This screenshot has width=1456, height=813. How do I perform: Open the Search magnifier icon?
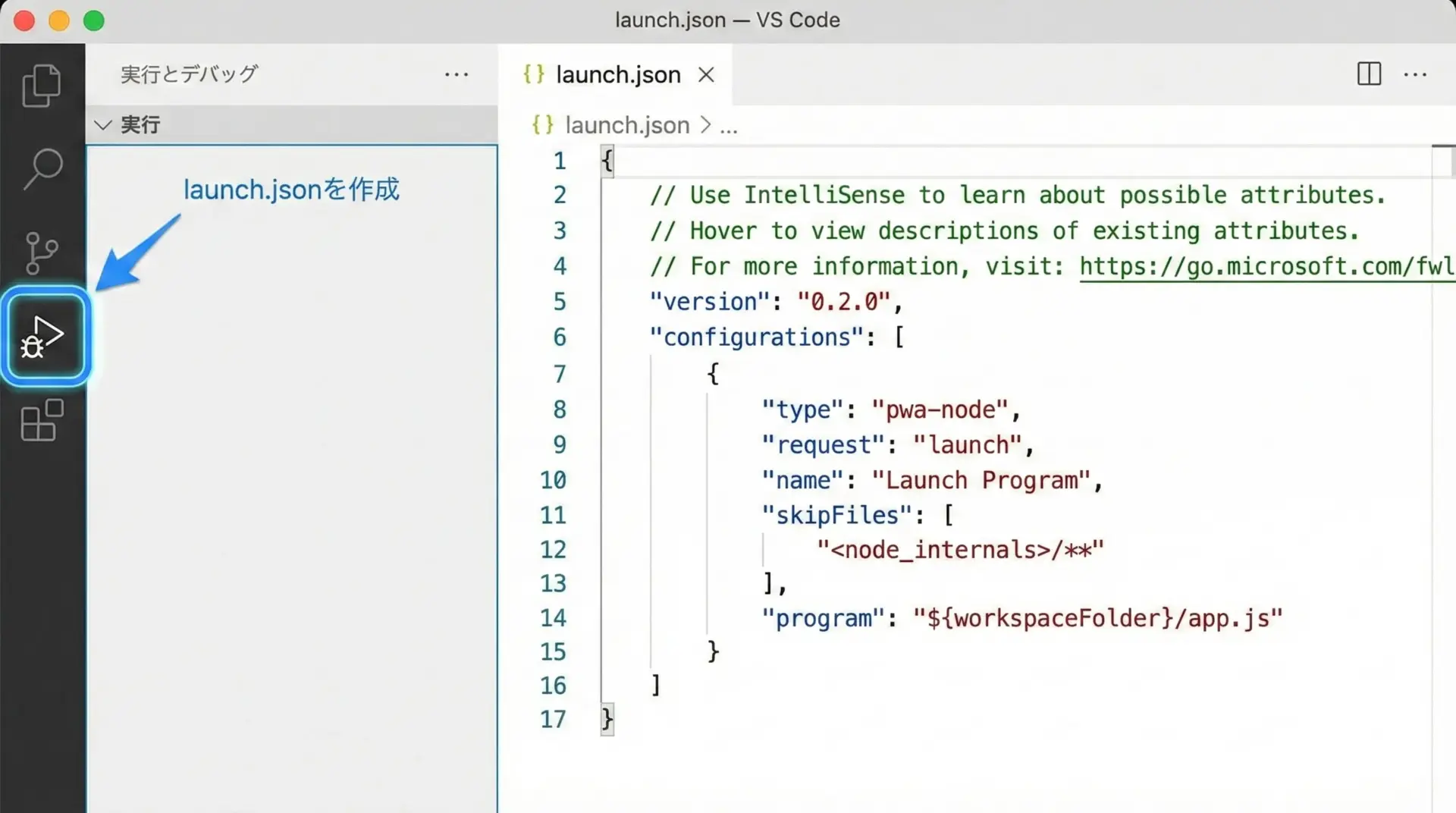coord(42,168)
